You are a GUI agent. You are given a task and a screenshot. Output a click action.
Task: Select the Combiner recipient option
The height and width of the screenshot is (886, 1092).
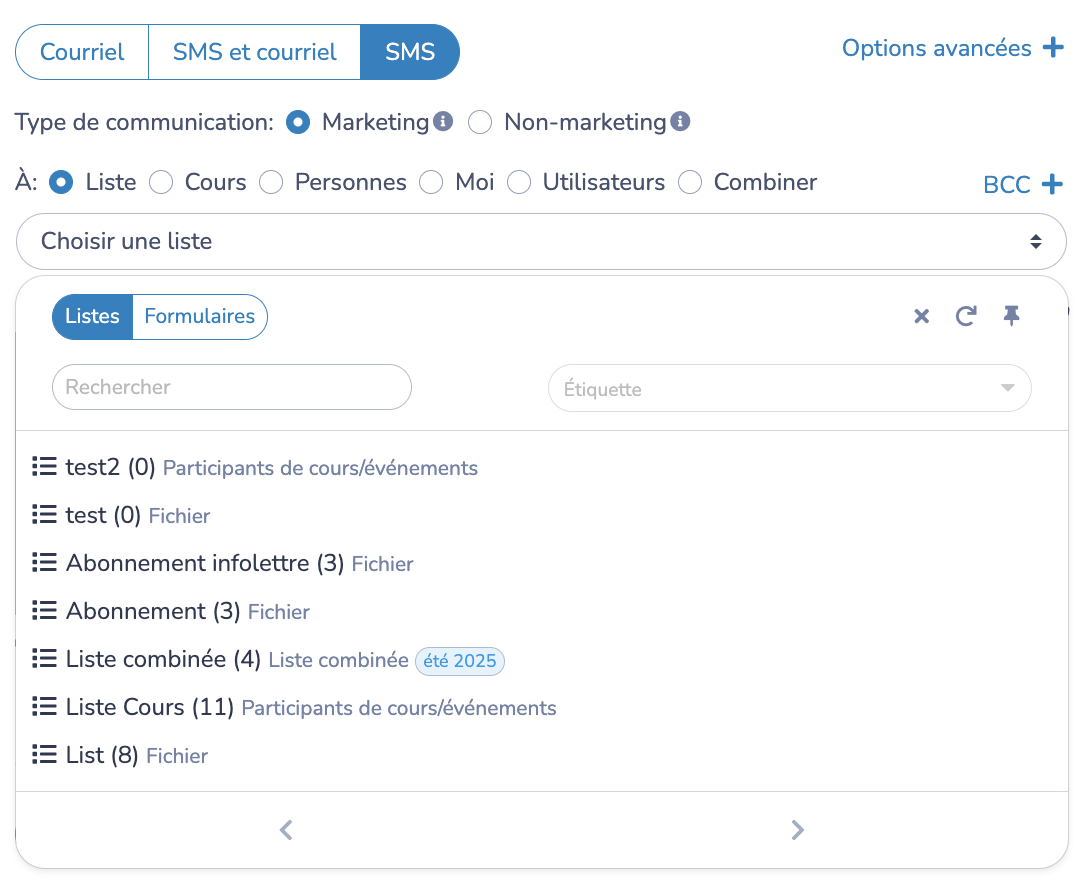[x=690, y=182]
